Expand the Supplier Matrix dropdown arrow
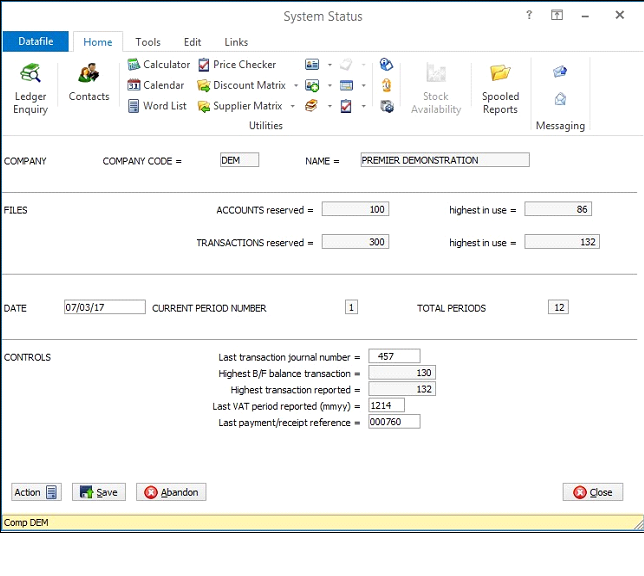644x576 pixels. click(292, 106)
